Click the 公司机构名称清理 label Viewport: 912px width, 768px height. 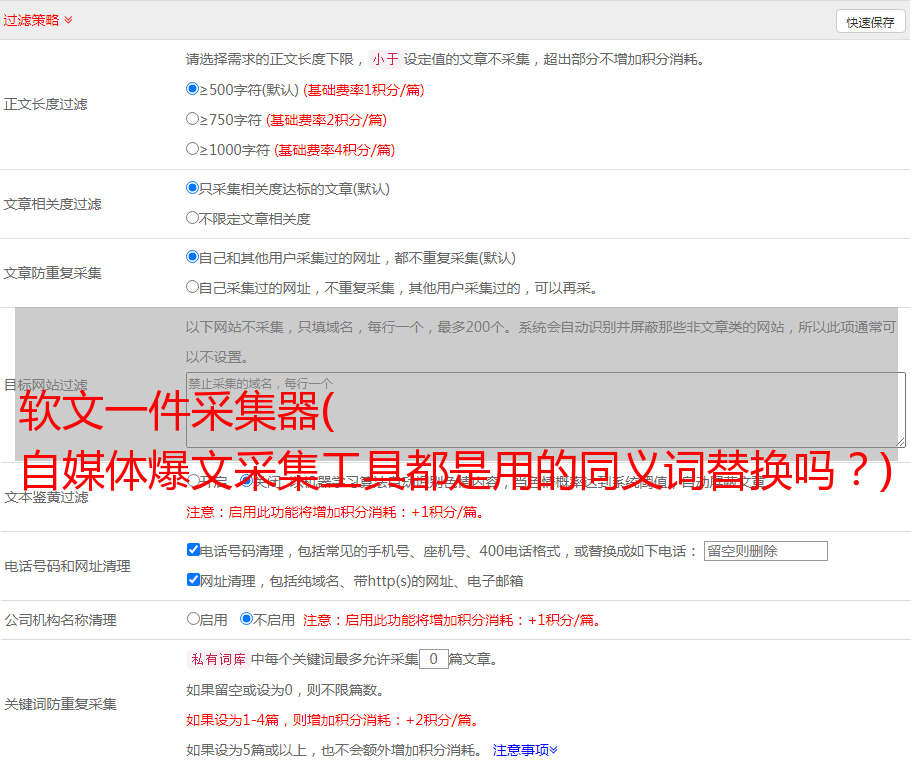60,620
